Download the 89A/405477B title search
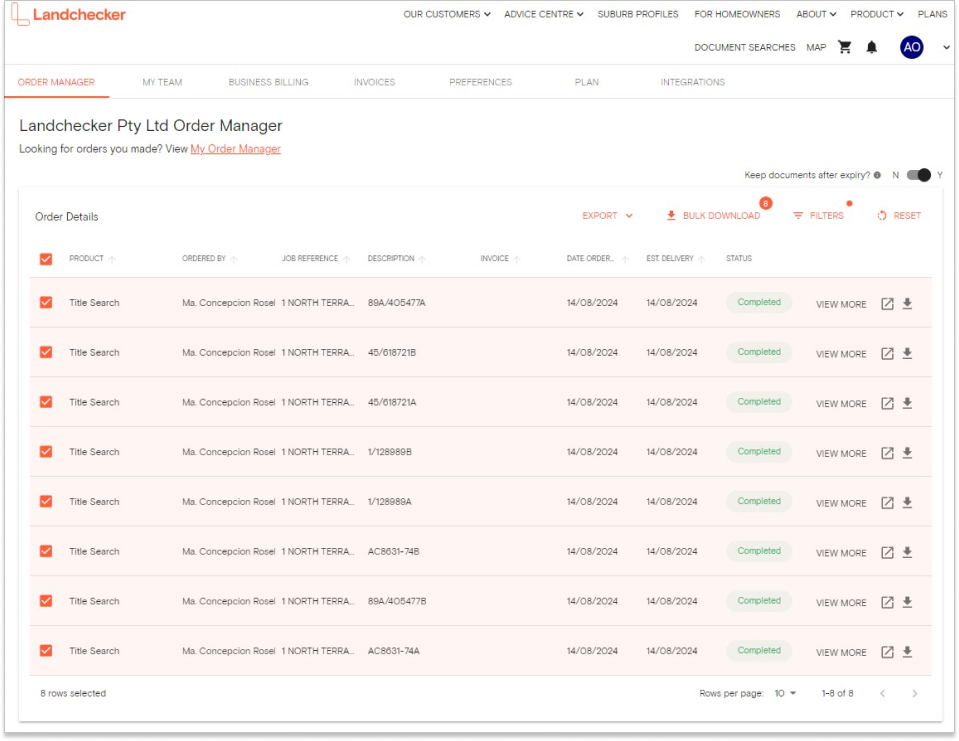The width and height of the screenshot is (959, 741). pyautogui.click(x=908, y=602)
